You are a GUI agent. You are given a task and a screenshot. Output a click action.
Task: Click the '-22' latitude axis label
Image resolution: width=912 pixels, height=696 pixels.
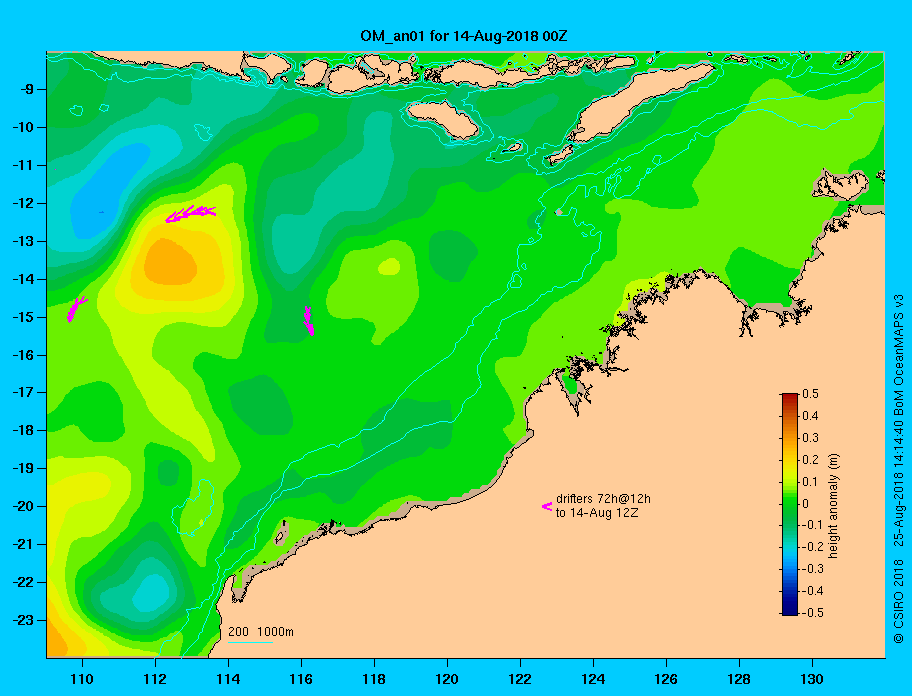pos(23,582)
